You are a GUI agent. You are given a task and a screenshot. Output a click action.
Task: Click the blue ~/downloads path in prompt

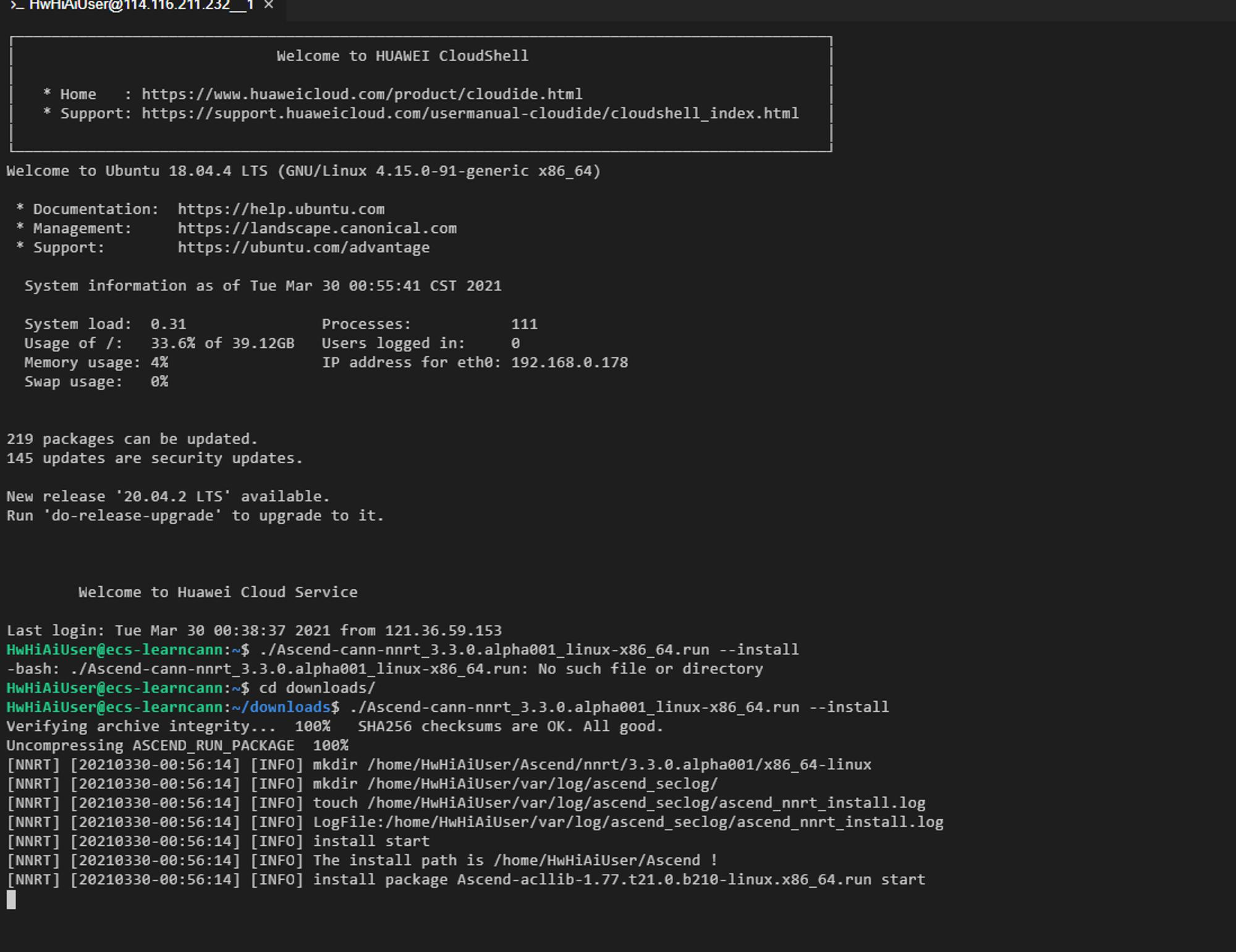[281, 707]
